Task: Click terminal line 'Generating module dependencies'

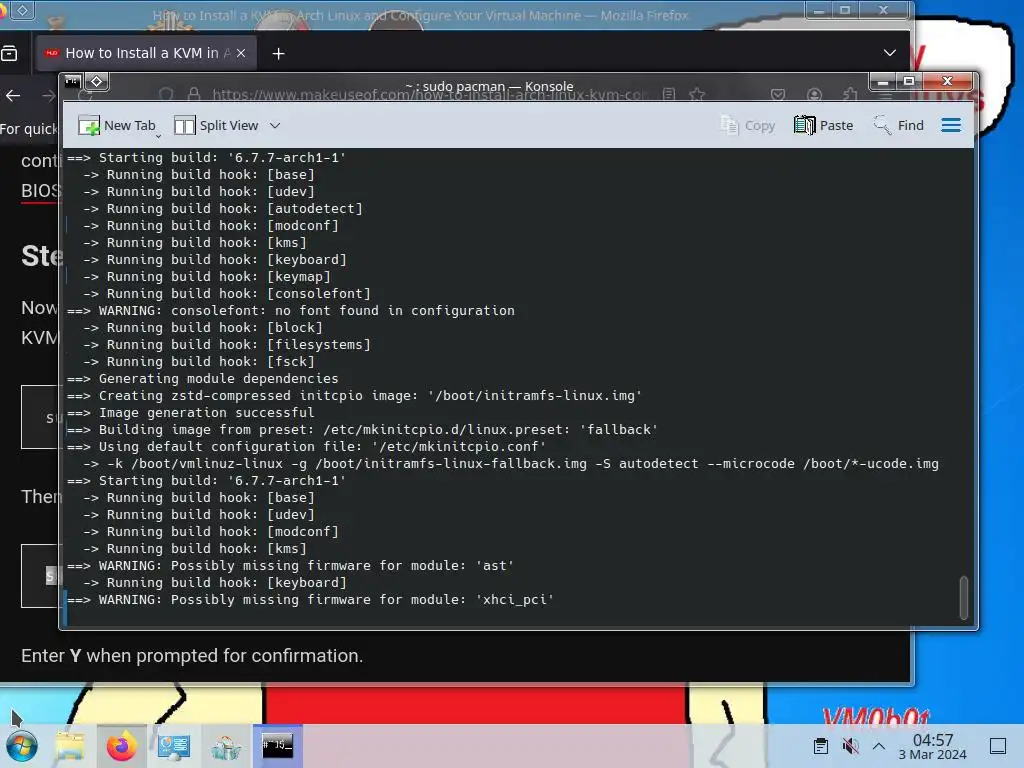Action: click(x=219, y=379)
